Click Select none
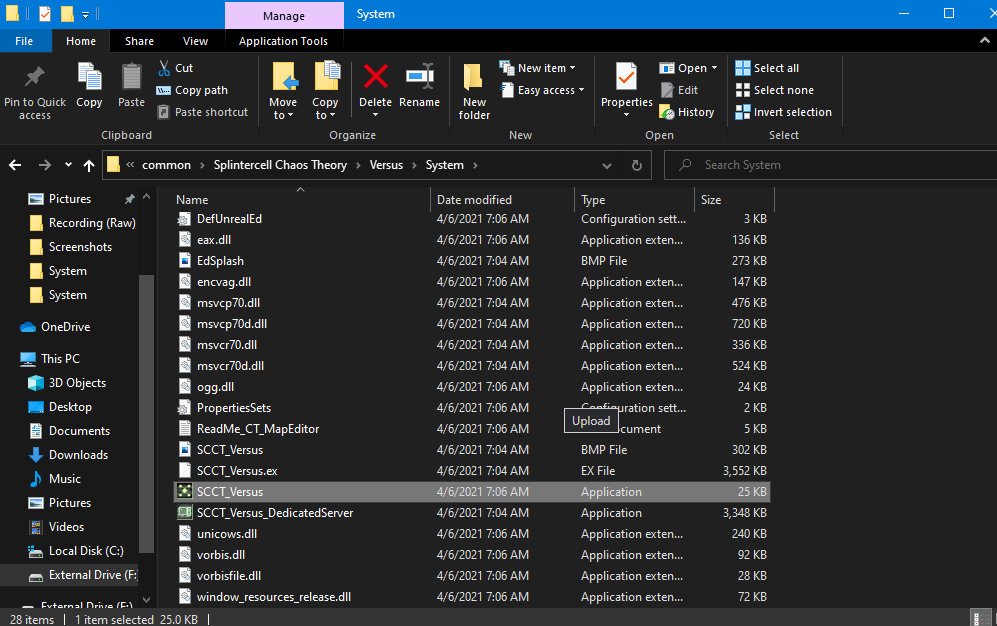Image resolution: width=997 pixels, height=626 pixels. coord(774,90)
